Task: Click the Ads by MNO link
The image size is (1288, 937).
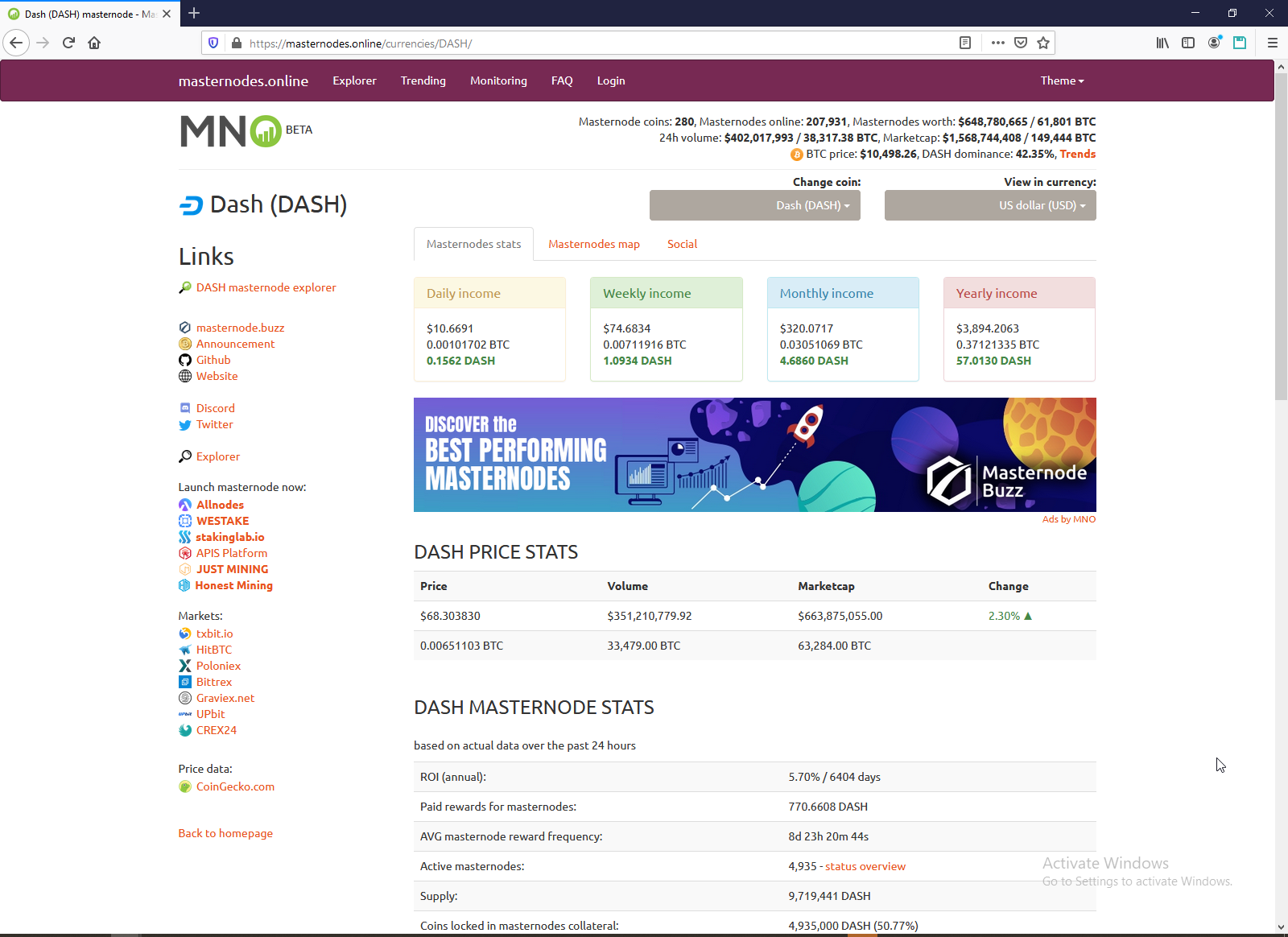Action: [1069, 519]
